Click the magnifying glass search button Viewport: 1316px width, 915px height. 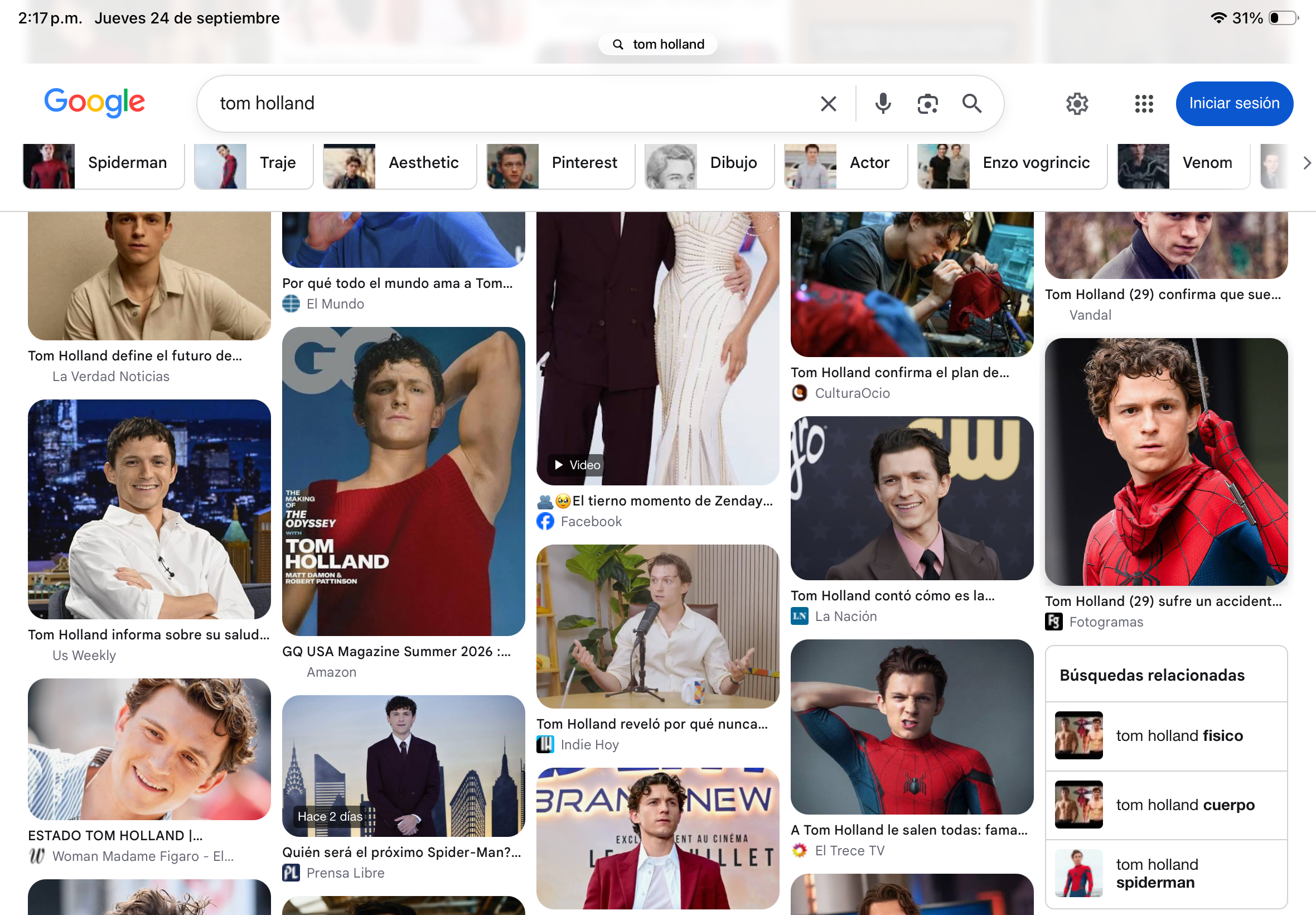click(972, 104)
